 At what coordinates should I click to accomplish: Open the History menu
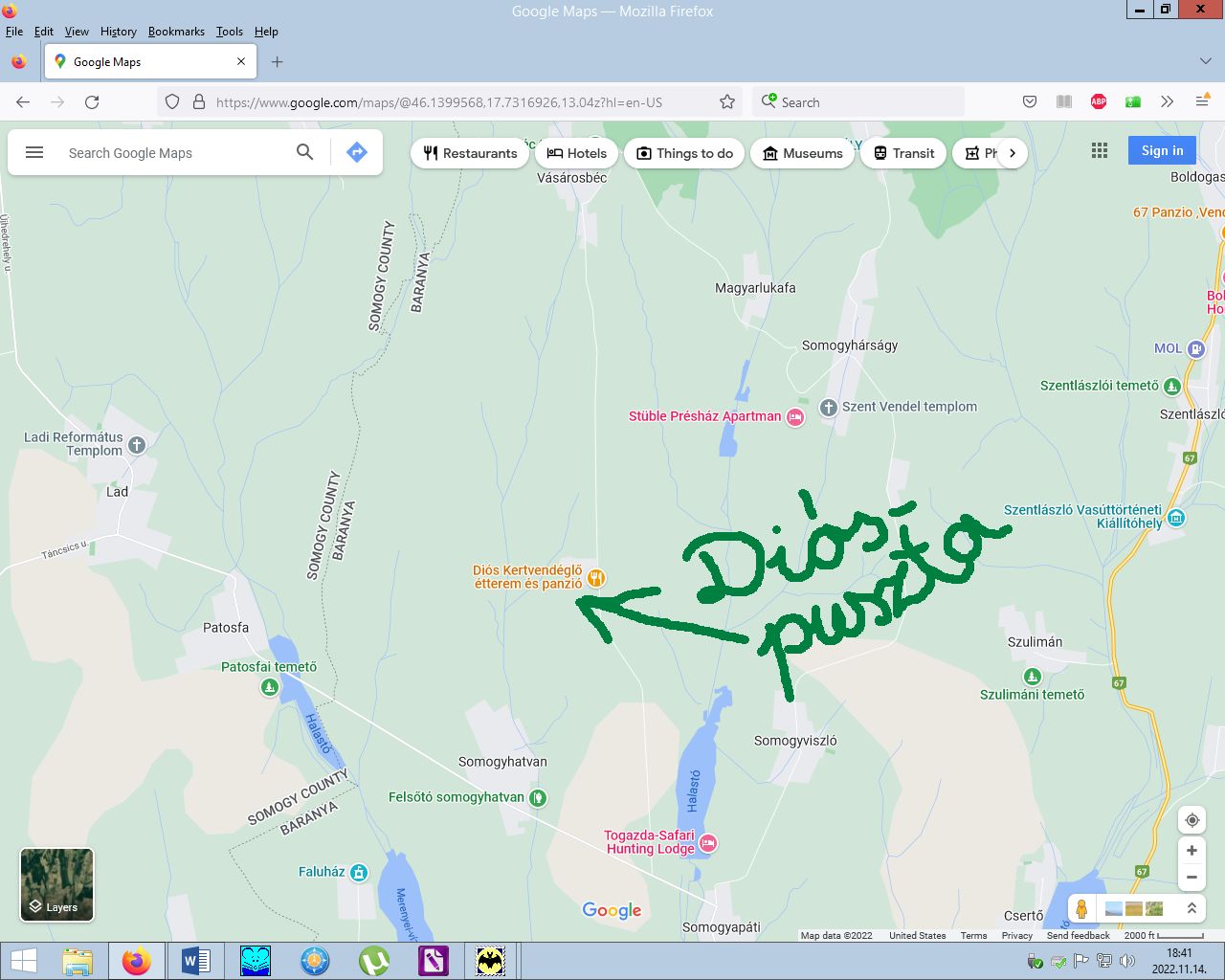[x=119, y=32]
